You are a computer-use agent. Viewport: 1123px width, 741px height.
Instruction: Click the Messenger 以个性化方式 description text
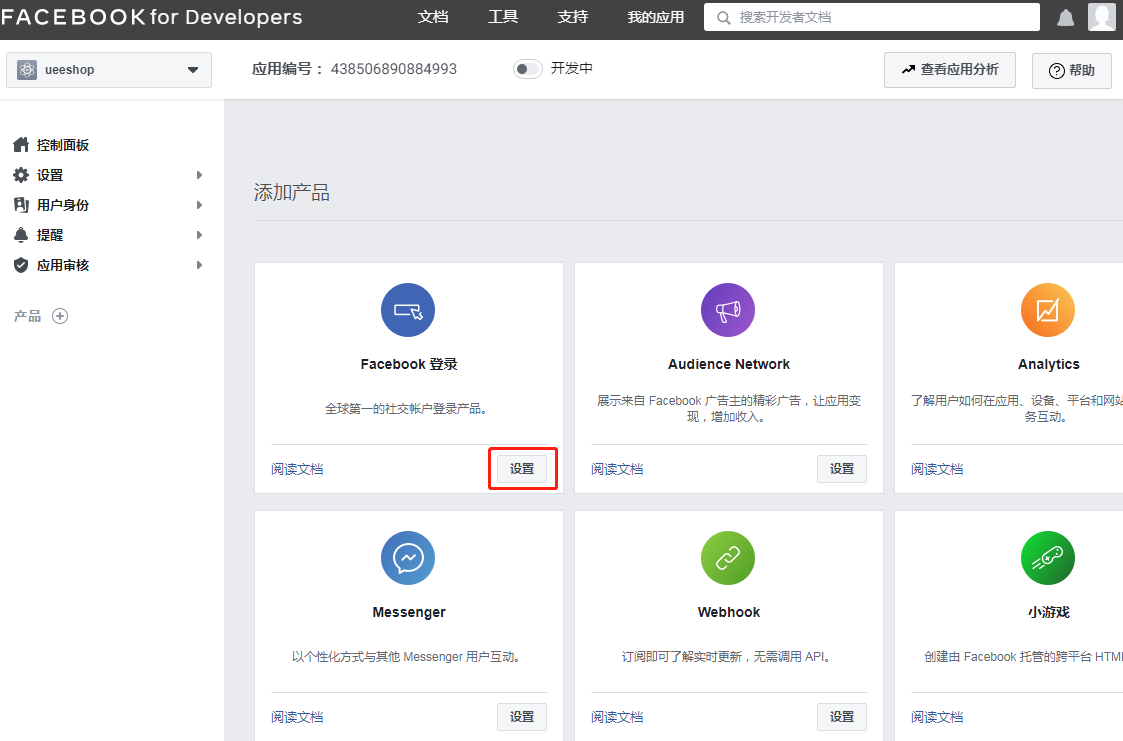click(x=406, y=657)
